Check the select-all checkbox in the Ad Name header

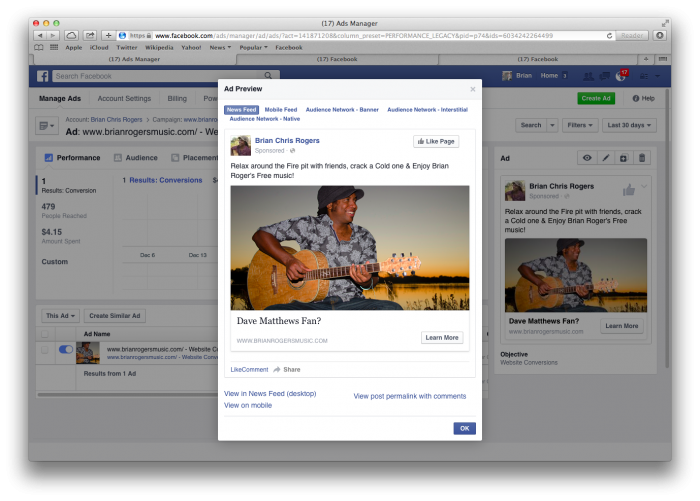click(x=45, y=334)
